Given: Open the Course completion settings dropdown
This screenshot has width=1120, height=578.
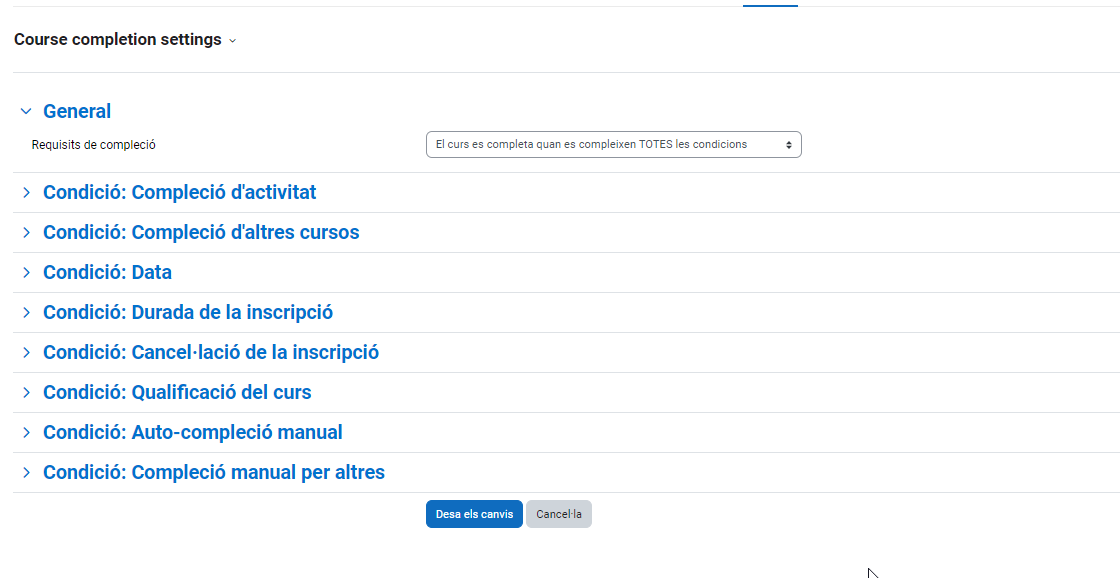Looking at the screenshot, I should point(125,40).
